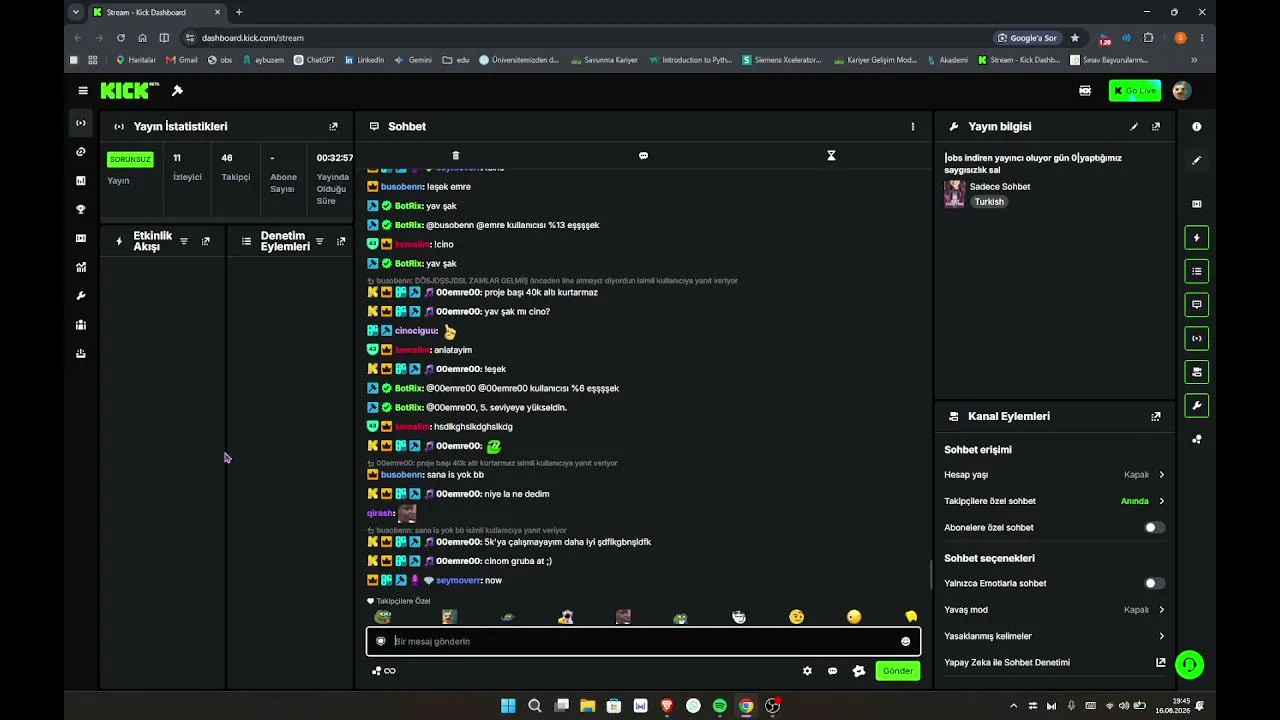This screenshot has width=1280, height=720.
Task: Click the browser address bar URL
Action: coord(253,38)
